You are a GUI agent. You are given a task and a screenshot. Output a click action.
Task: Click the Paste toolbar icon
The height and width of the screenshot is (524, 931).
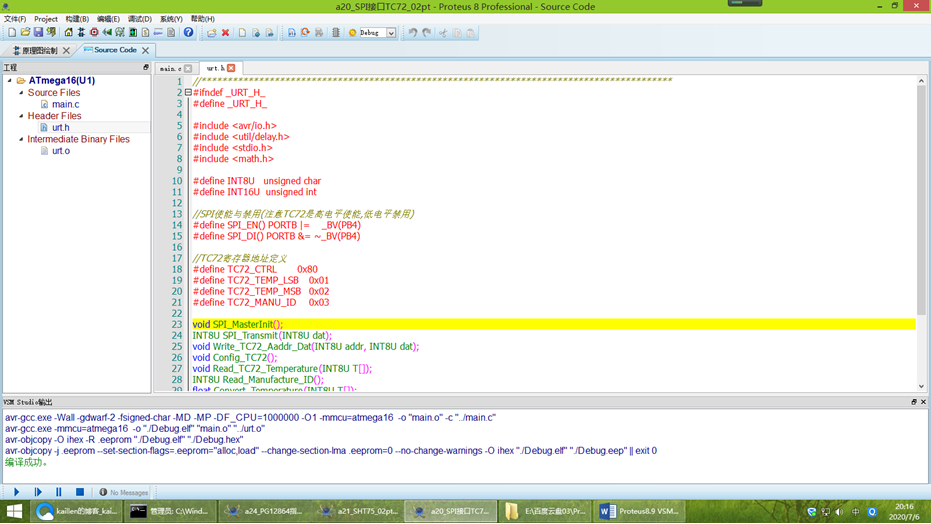point(470,33)
